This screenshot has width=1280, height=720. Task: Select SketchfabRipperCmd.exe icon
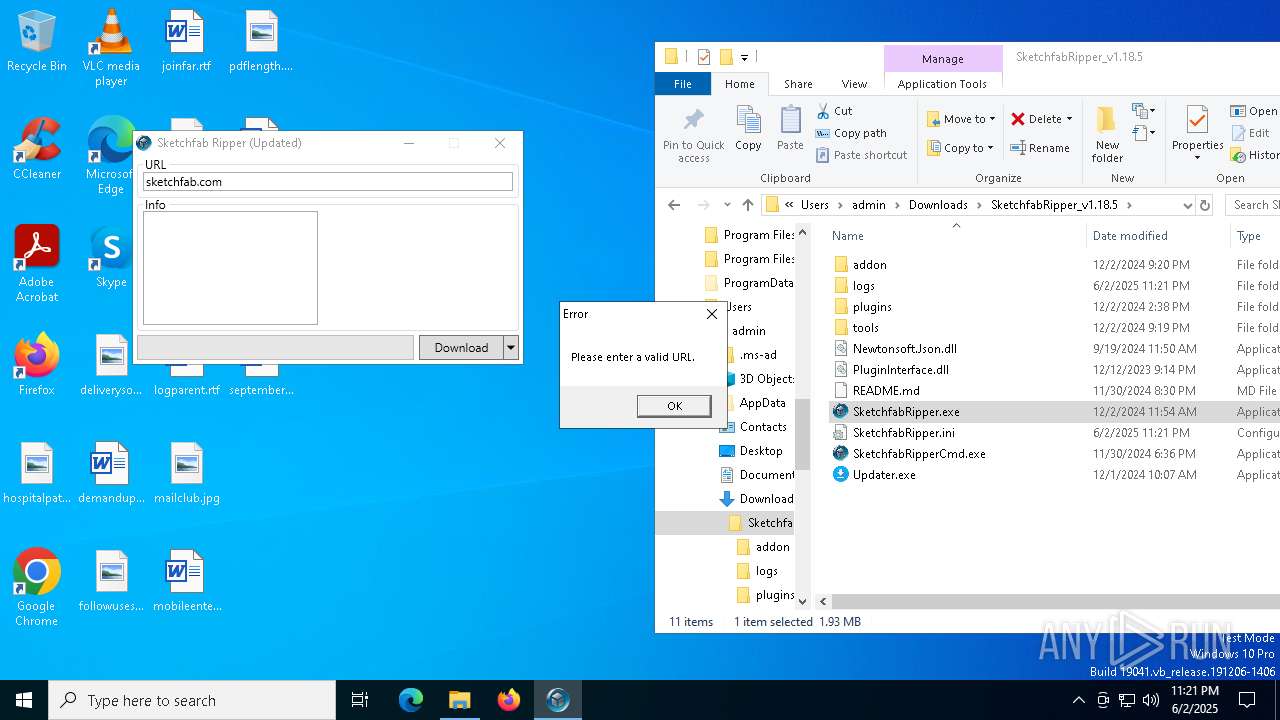point(840,454)
